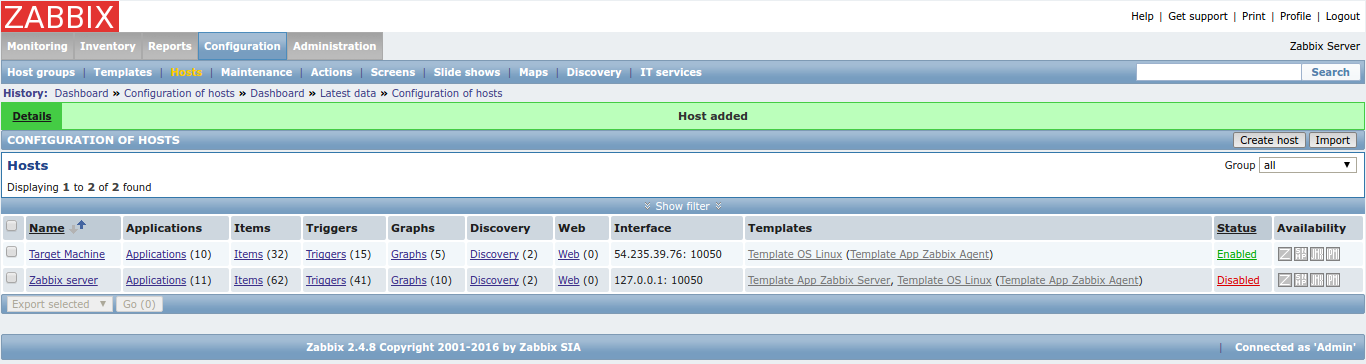Open Discovery link for Target Machine row
Image resolution: width=1366 pixels, height=364 pixels.
(494, 254)
